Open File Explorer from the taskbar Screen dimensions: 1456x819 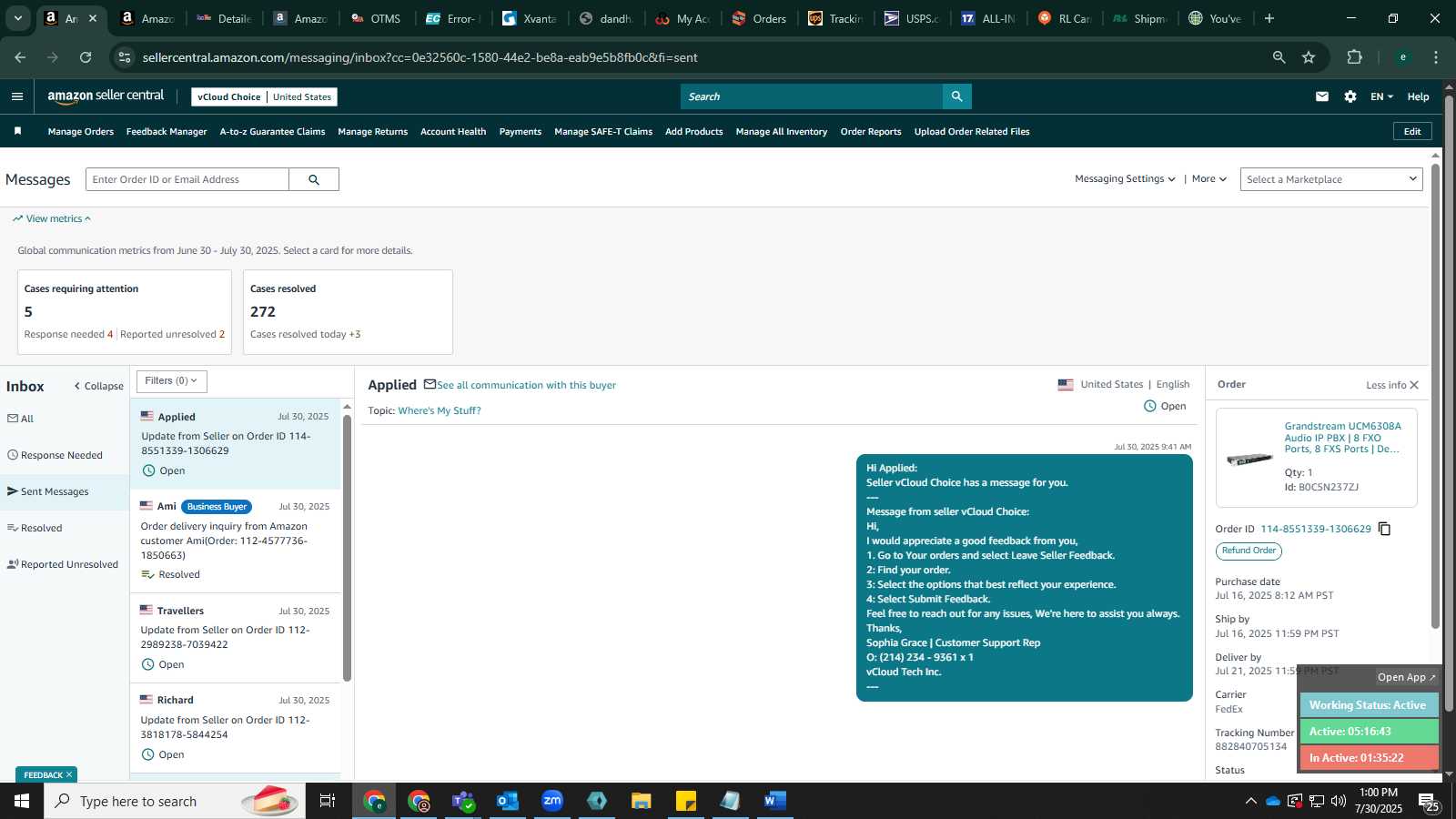[642, 801]
